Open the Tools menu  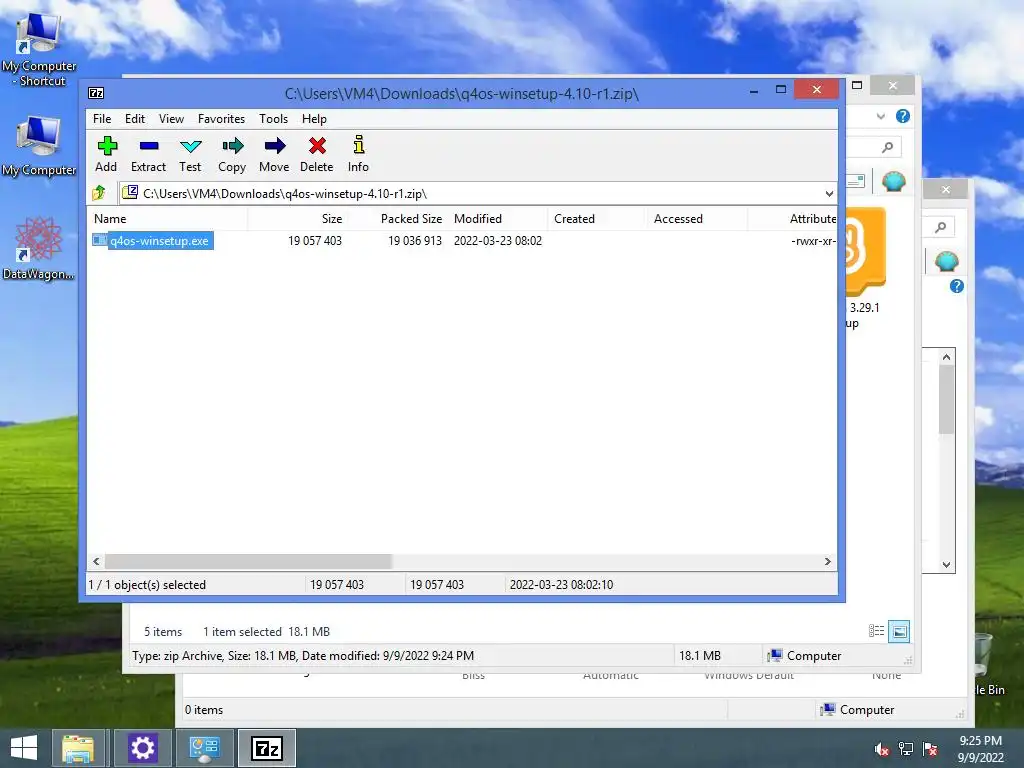click(x=273, y=119)
